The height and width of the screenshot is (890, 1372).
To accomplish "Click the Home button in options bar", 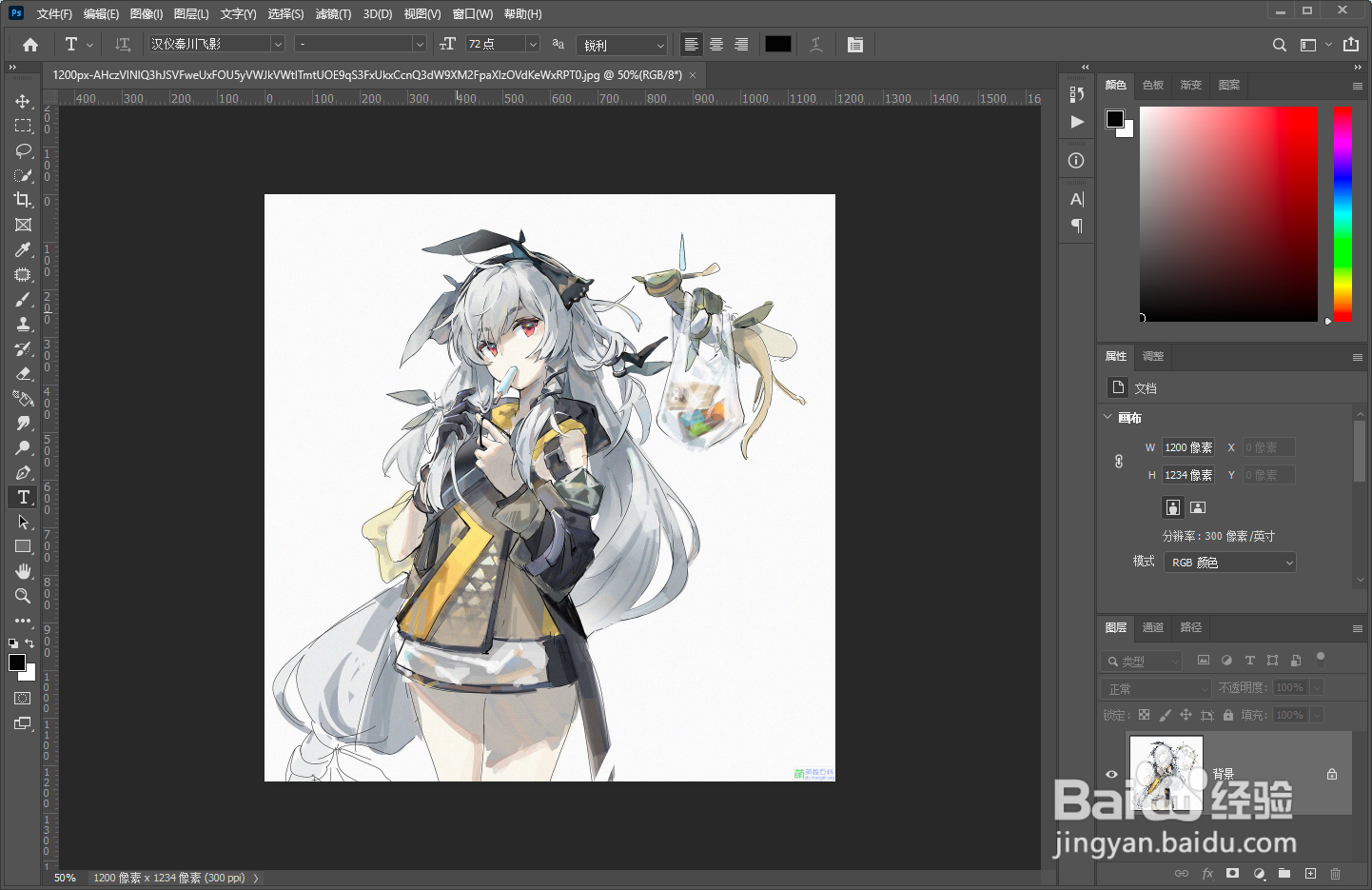I will [x=30, y=45].
